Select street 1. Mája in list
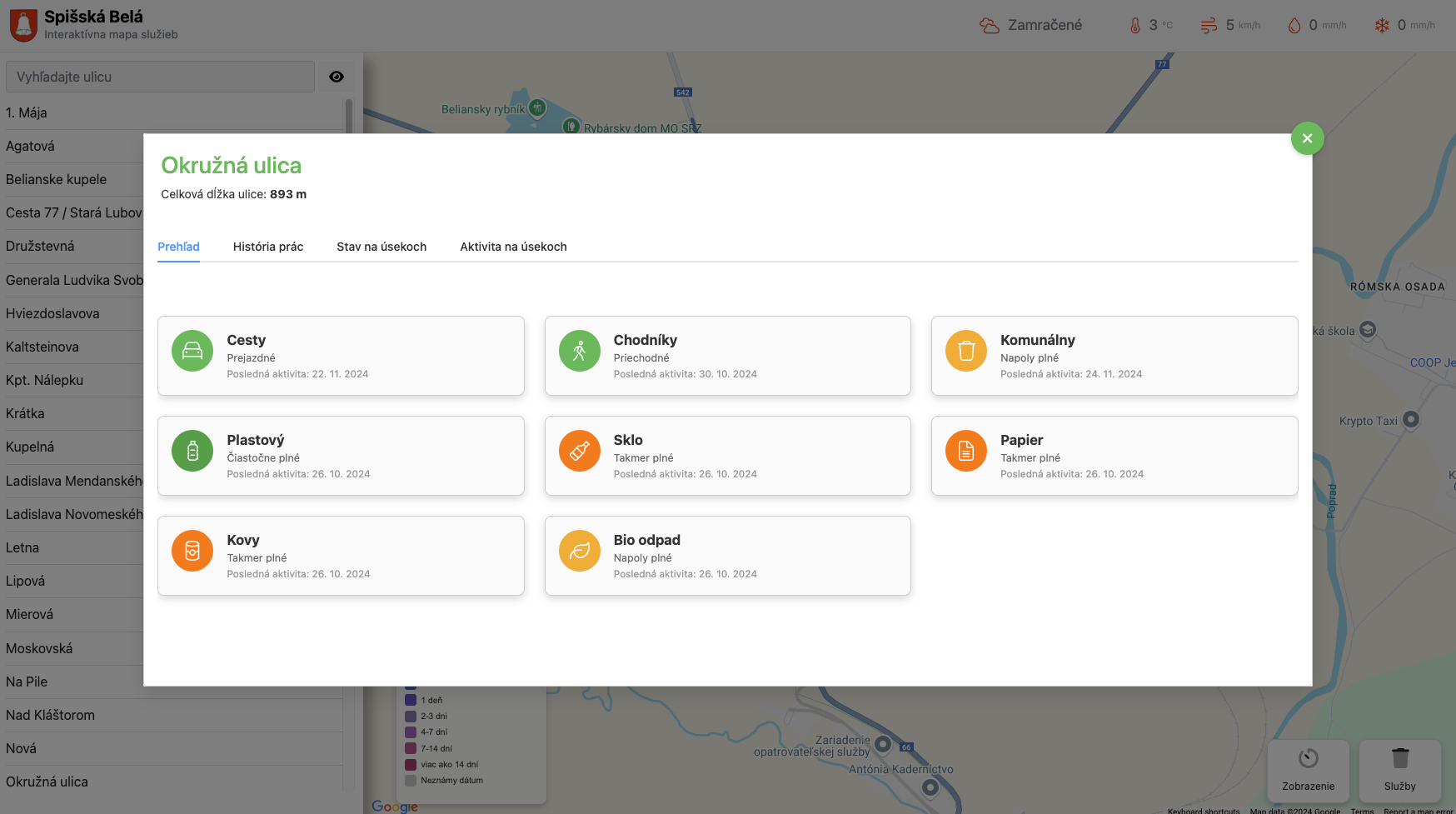 pyautogui.click(x=173, y=112)
